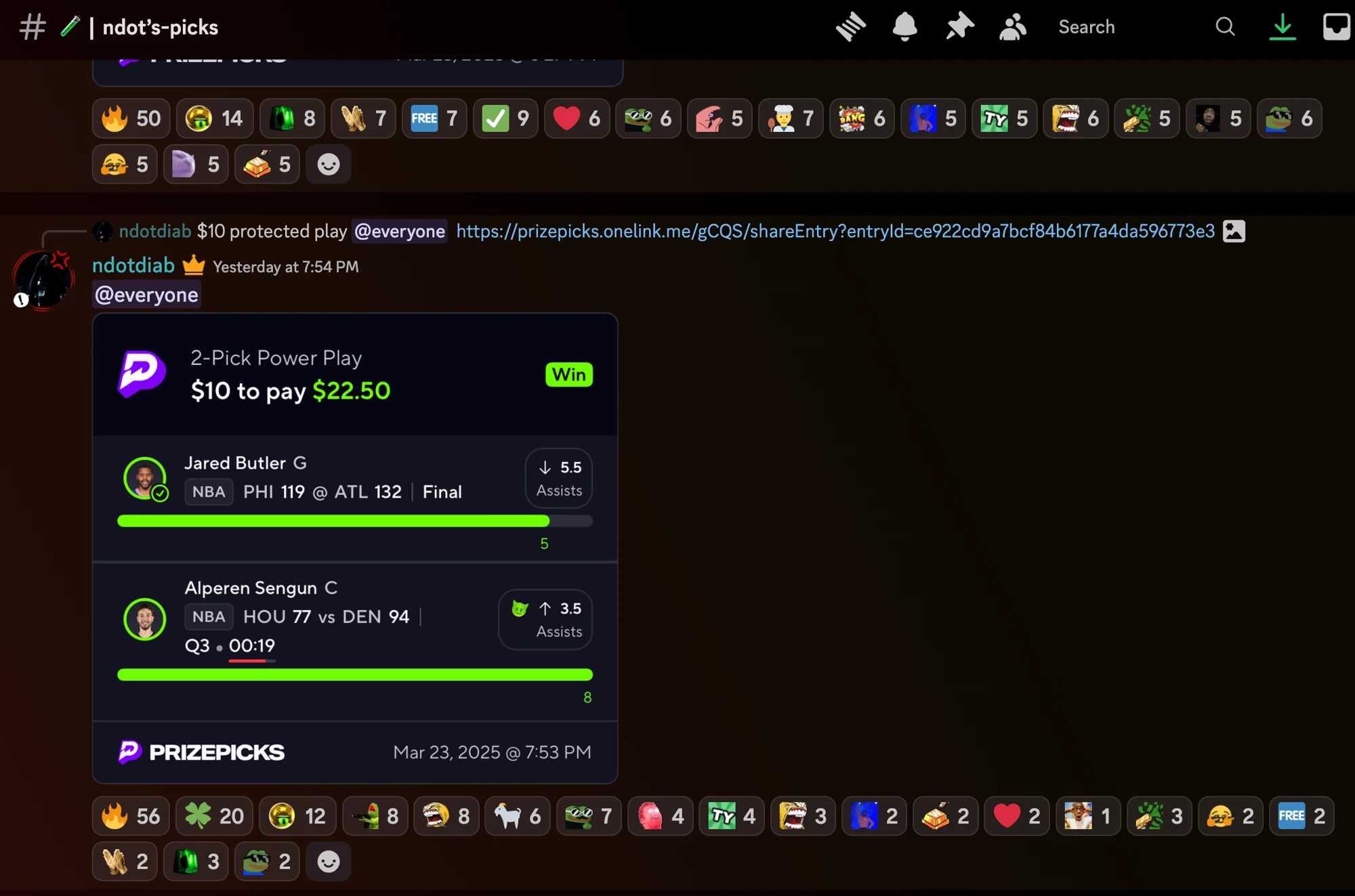Add reaction smiley below top message

(329, 165)
